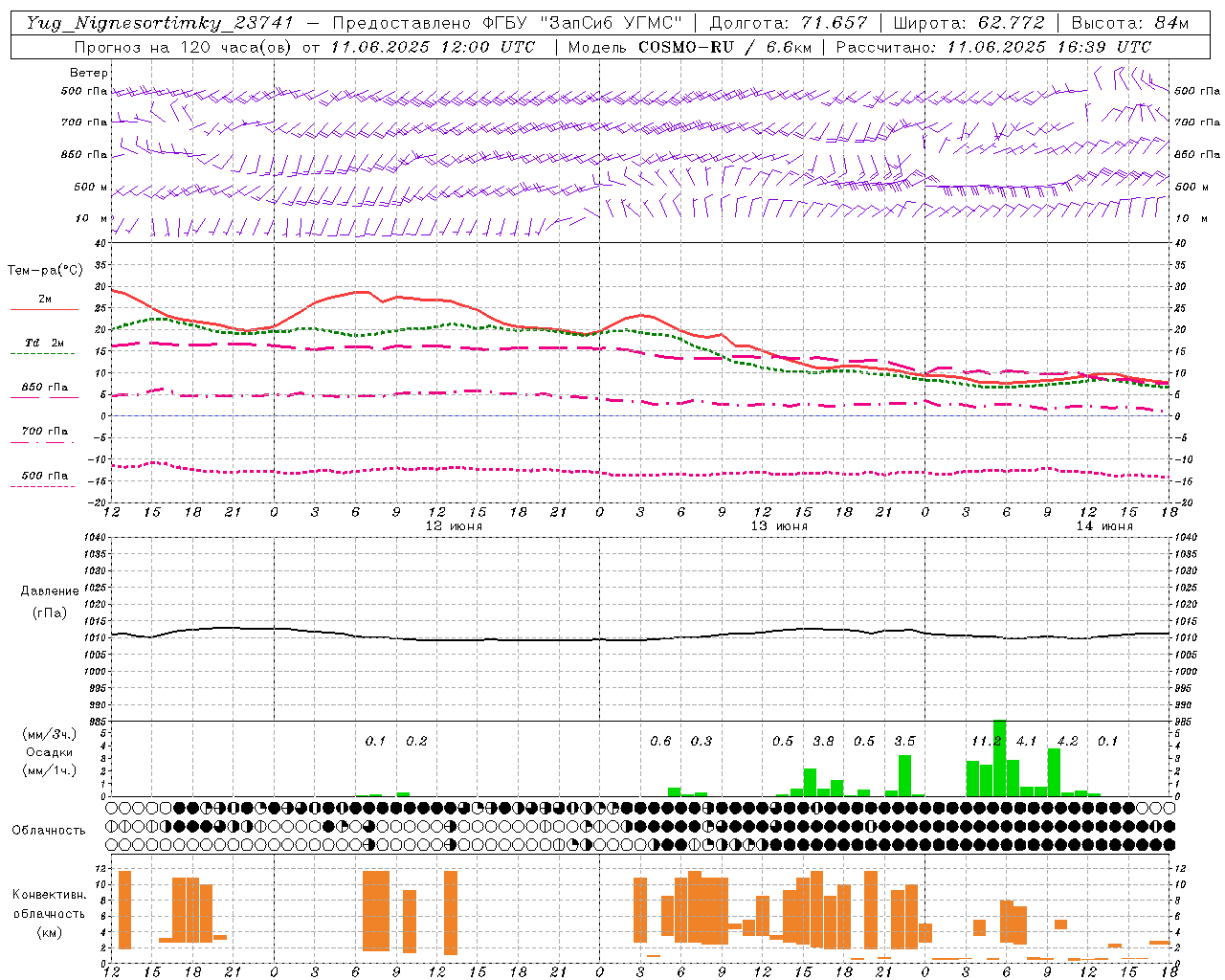Select the text Предоставлено ФГБУ "ЗапСиб УГМС"
1225x980 pixels.
[x=506, y=23]
